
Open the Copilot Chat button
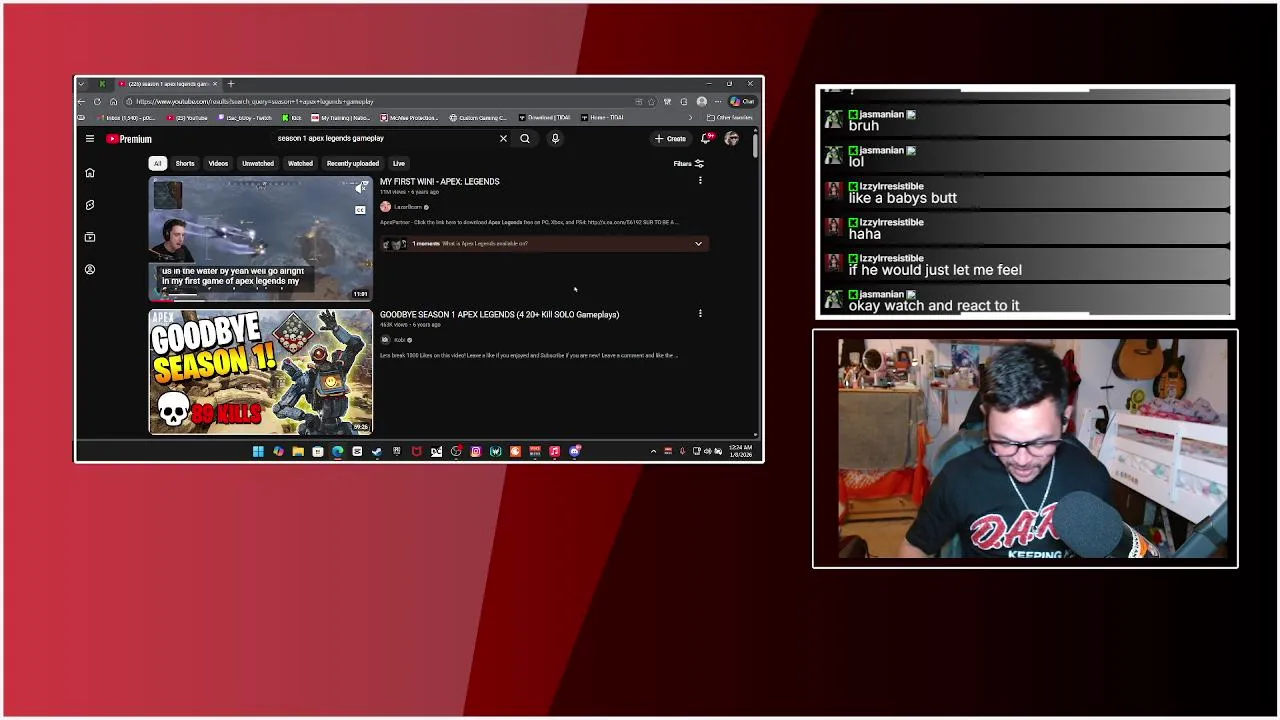[x=742, y=101]
